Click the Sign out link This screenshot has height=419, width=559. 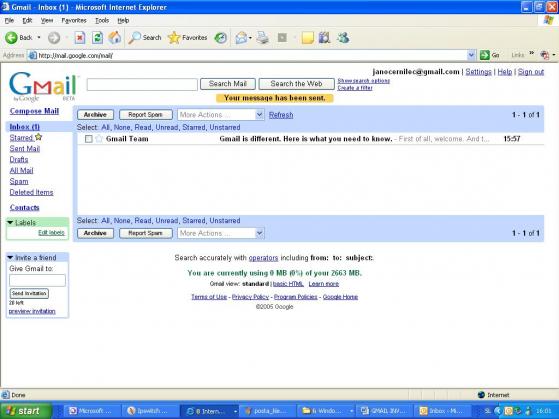pos(531,72)
